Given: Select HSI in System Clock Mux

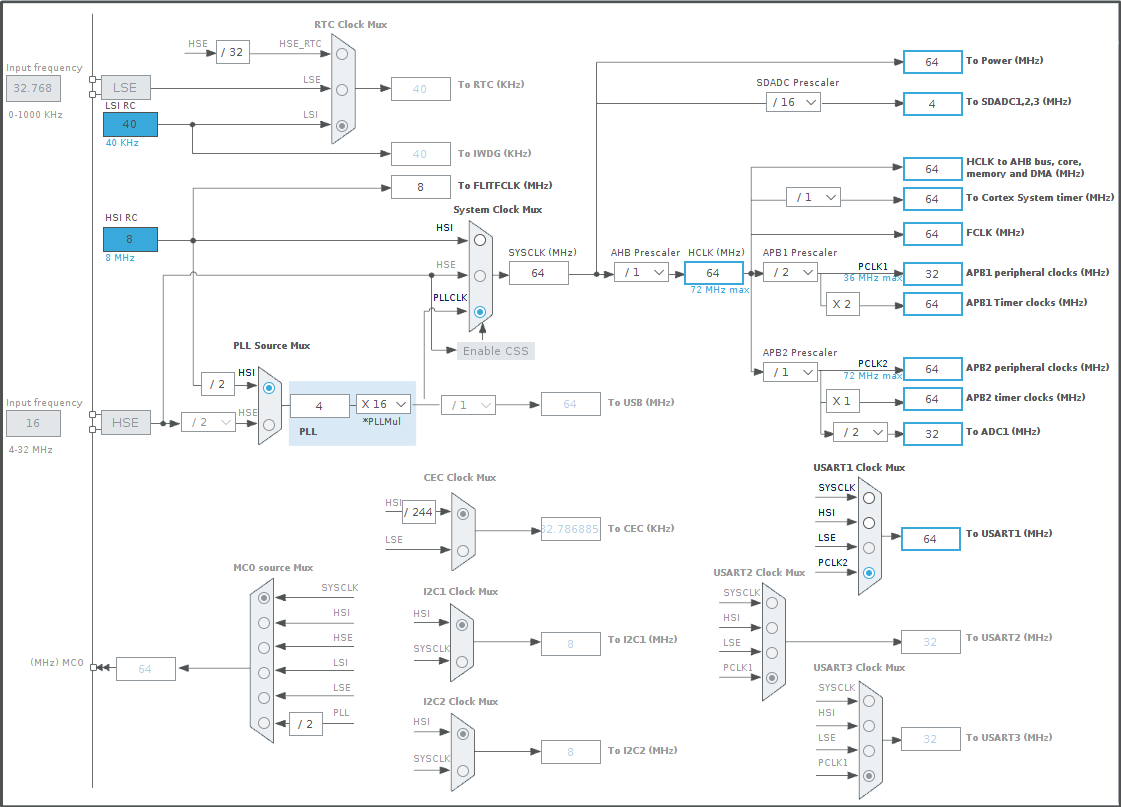Looking at the screenshot, I should pyautogui.click(x=480, y=240).
